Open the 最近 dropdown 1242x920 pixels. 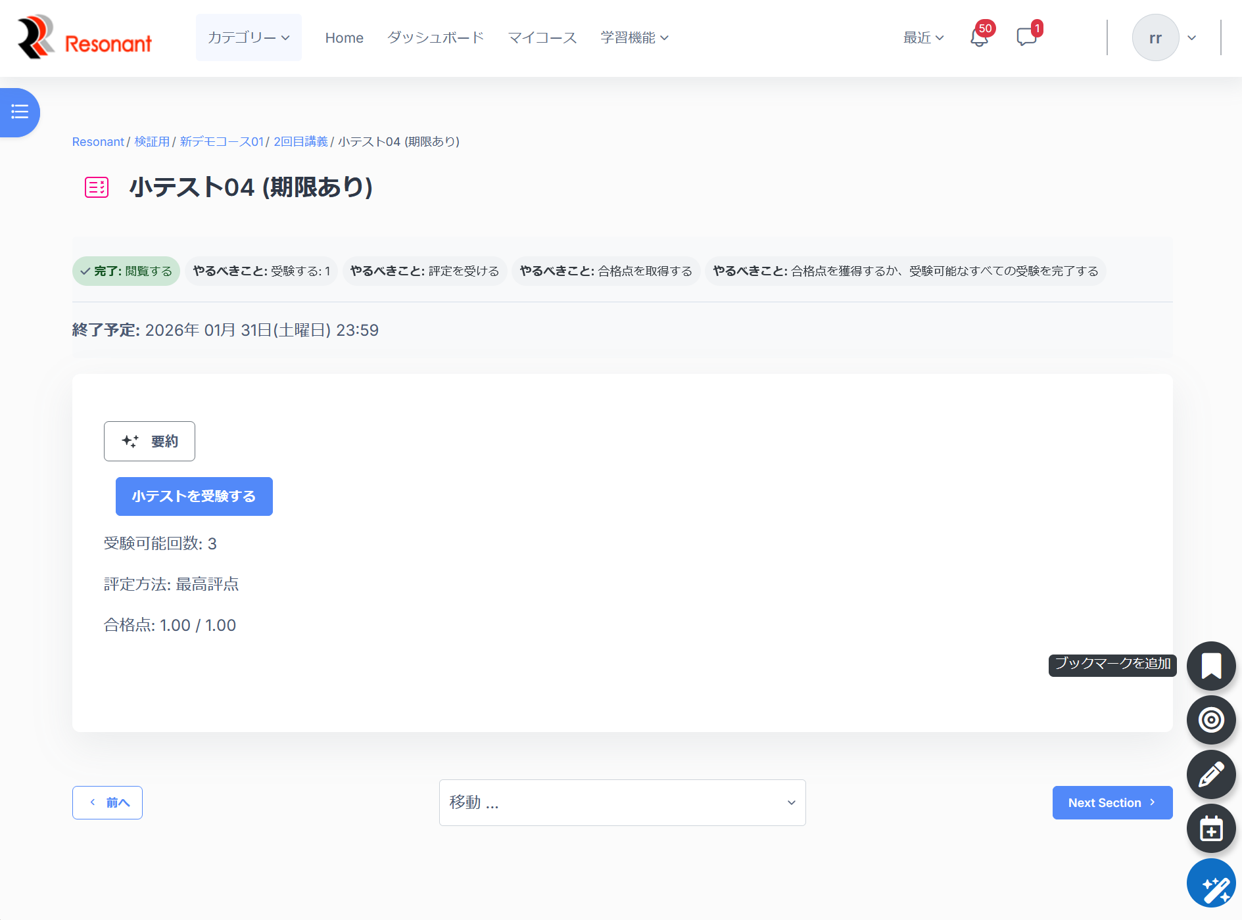point(923,38)
